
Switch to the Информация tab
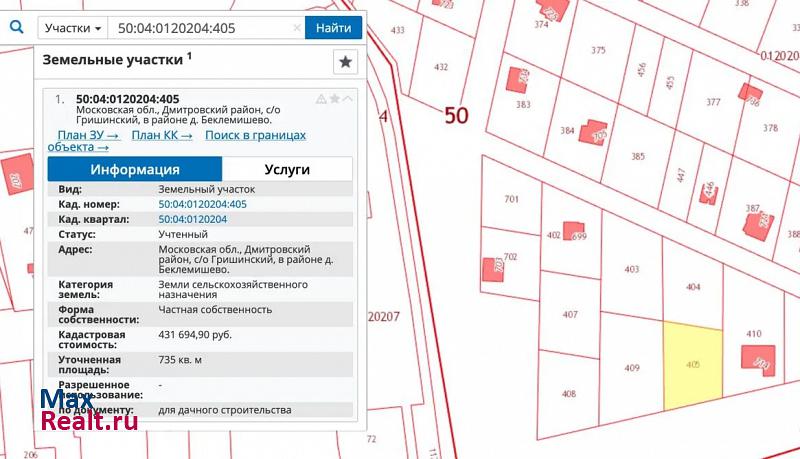pos(134,169)
